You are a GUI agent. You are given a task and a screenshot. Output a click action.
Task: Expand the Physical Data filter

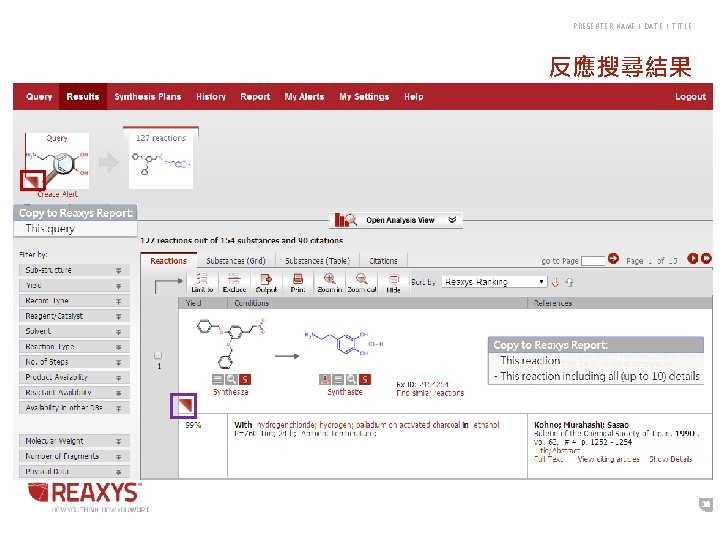point(74,471)
